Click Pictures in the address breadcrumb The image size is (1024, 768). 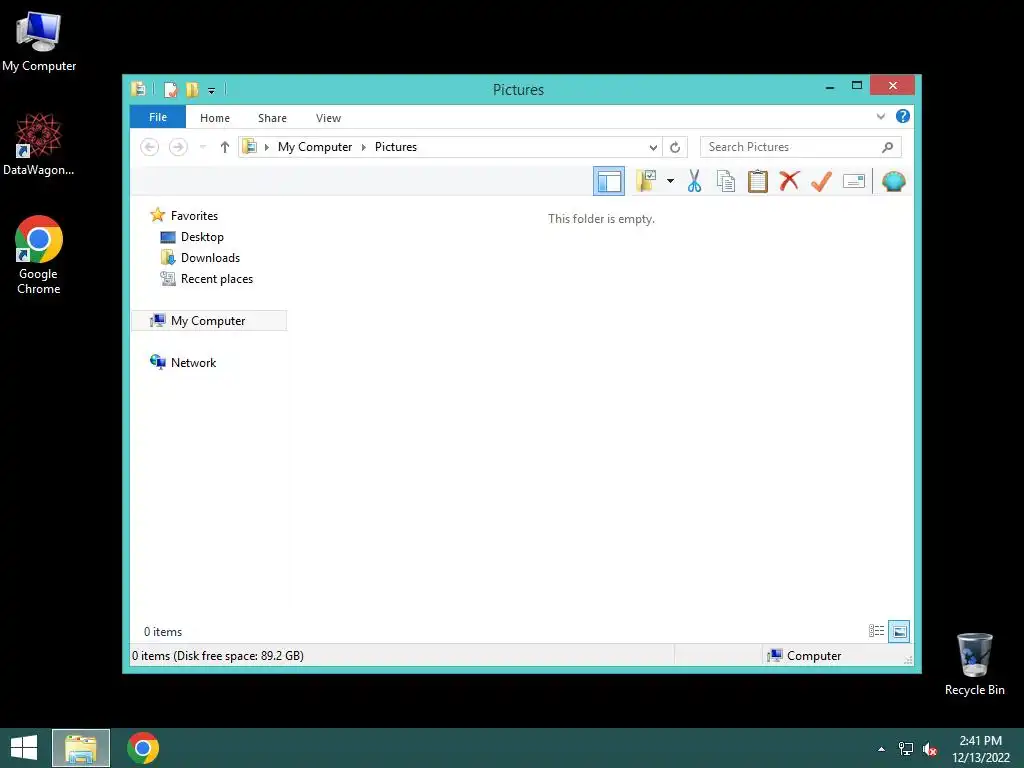coord(396,147)
